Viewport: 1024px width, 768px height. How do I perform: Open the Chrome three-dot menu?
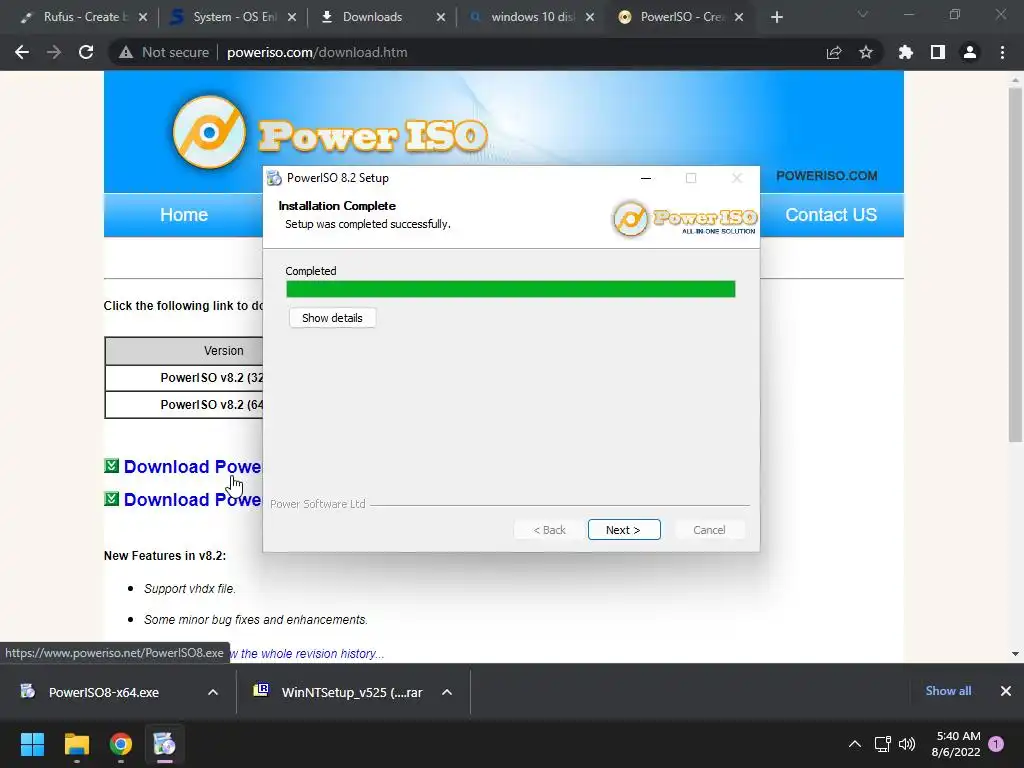pyautogui.click(x=1002, y=52)
